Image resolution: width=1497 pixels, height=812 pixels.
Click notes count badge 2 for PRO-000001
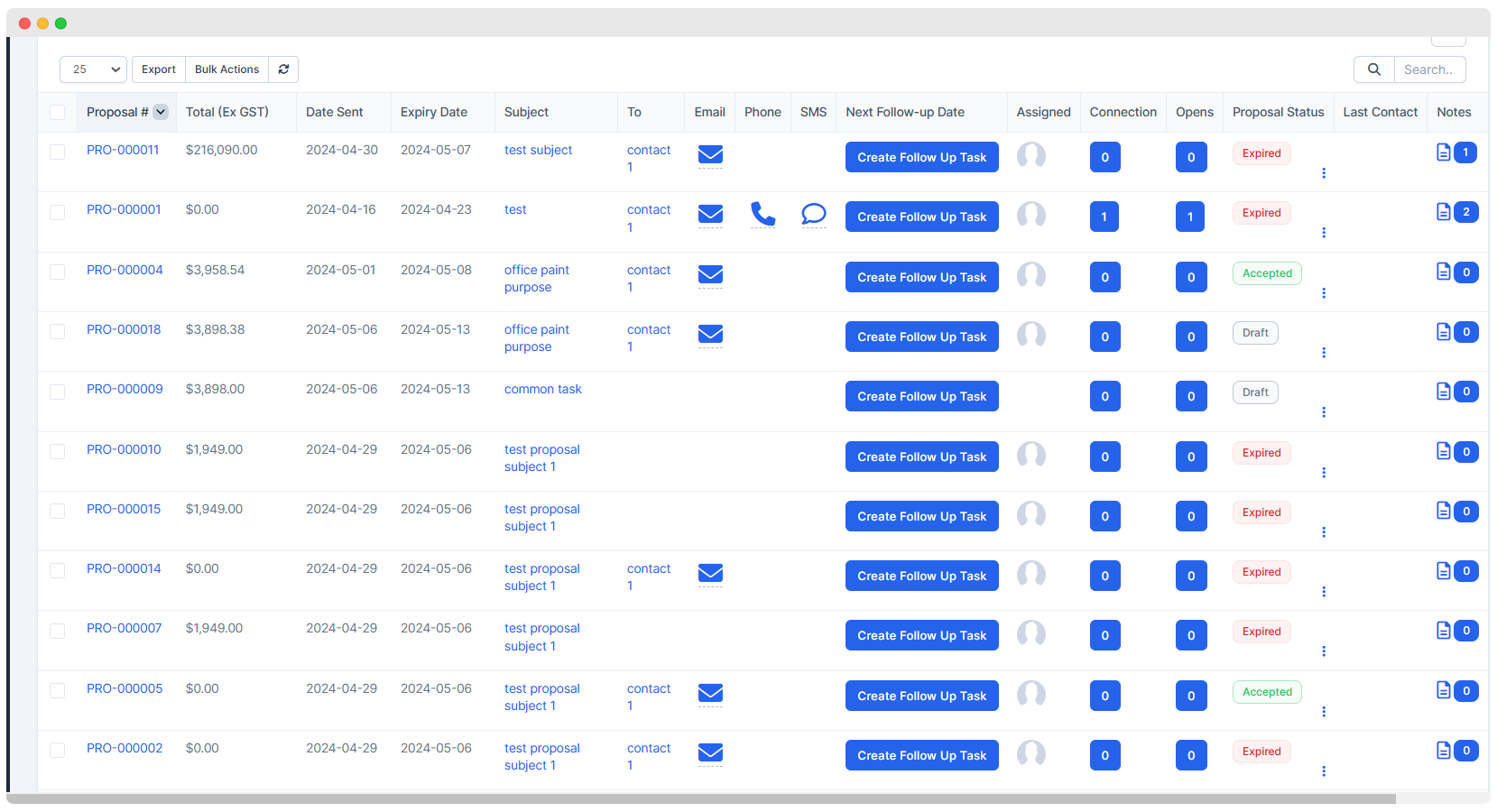[1466, 212]
